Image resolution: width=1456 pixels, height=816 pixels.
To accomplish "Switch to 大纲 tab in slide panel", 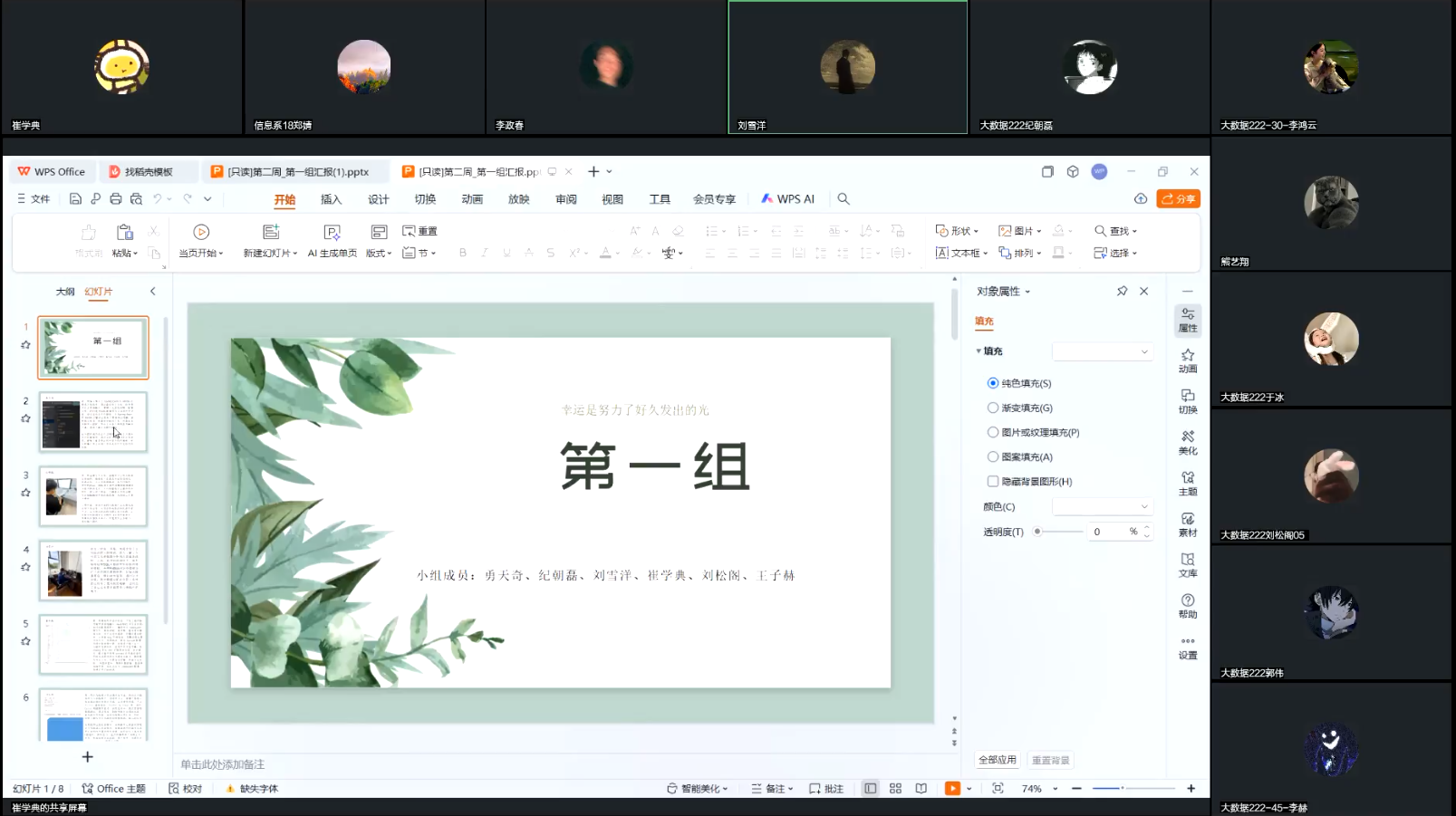I will click(x=65, y=292).
